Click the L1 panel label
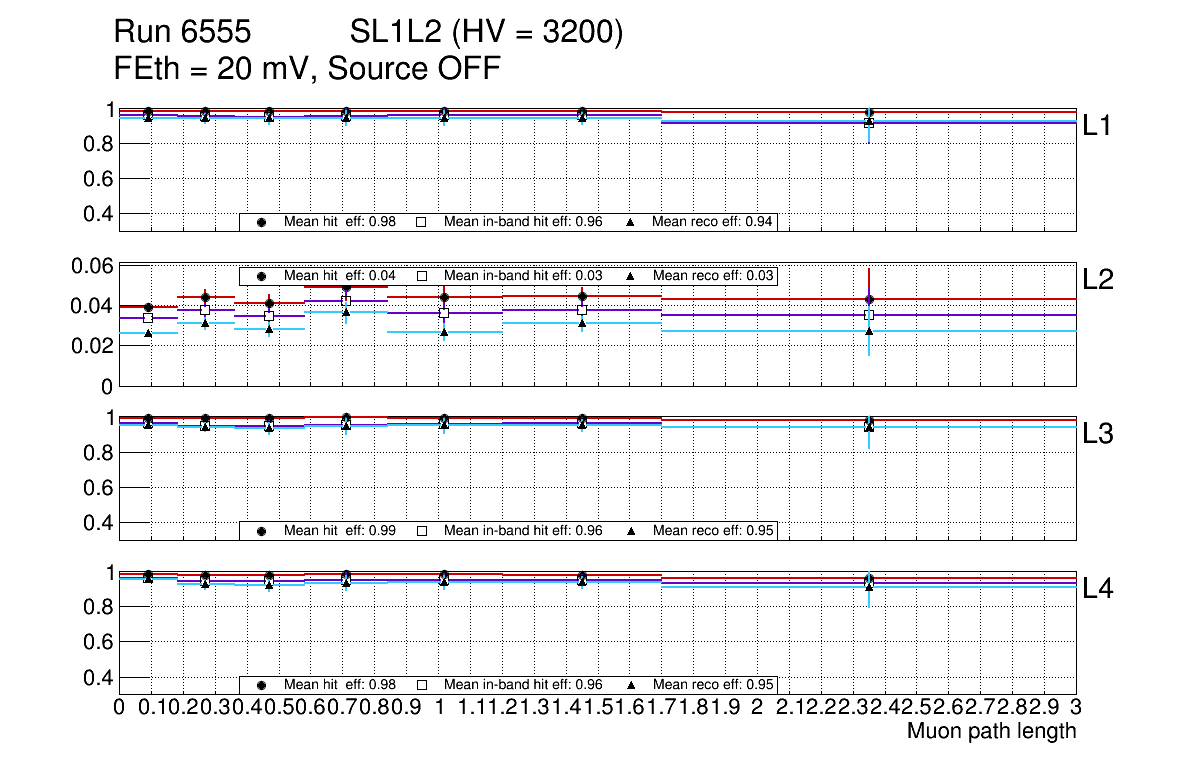The width and height of the screenshot is (1196, 772). [1098, 126]
